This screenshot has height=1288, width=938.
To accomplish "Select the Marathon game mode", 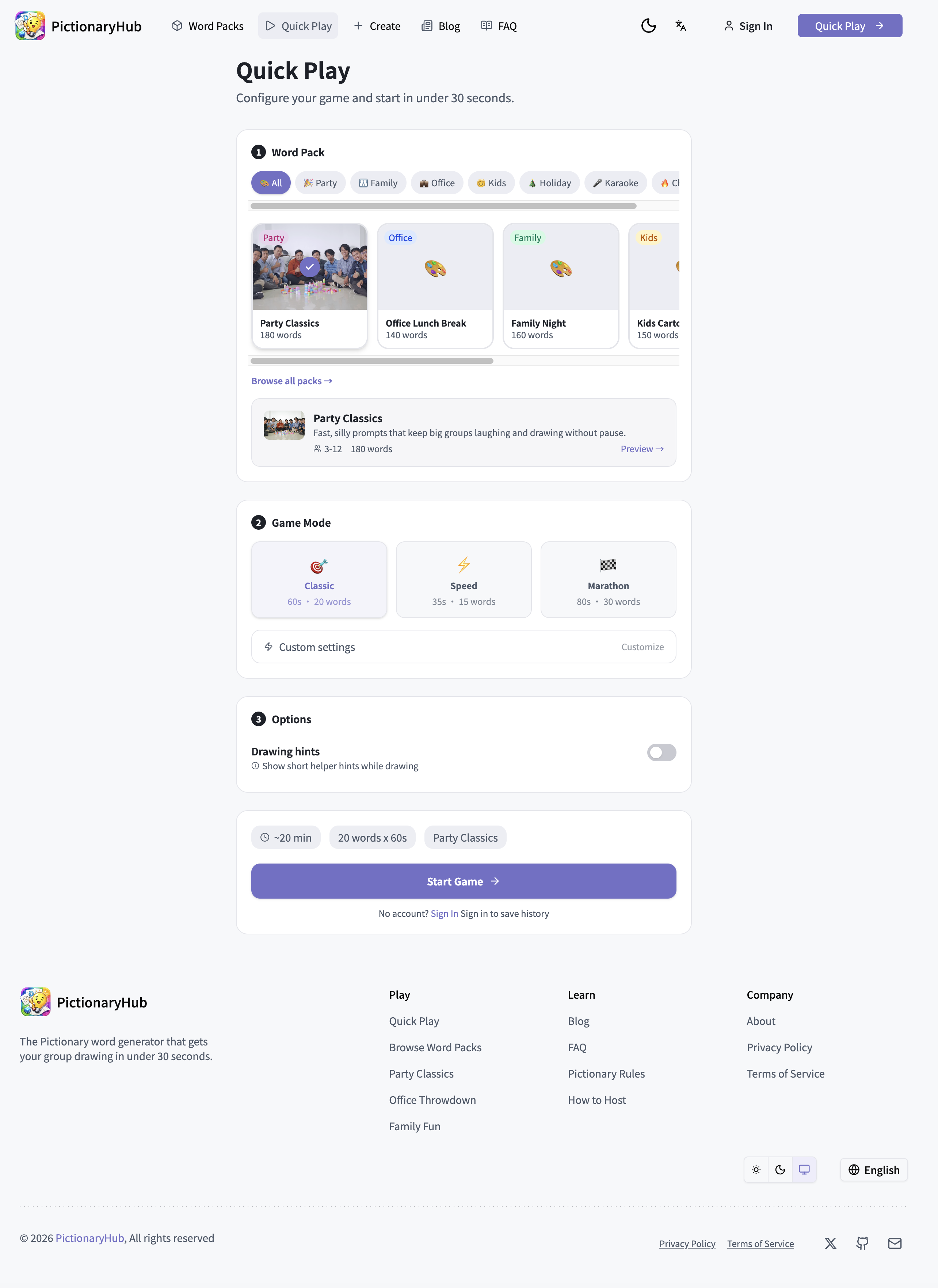I will tap(608, 579).
